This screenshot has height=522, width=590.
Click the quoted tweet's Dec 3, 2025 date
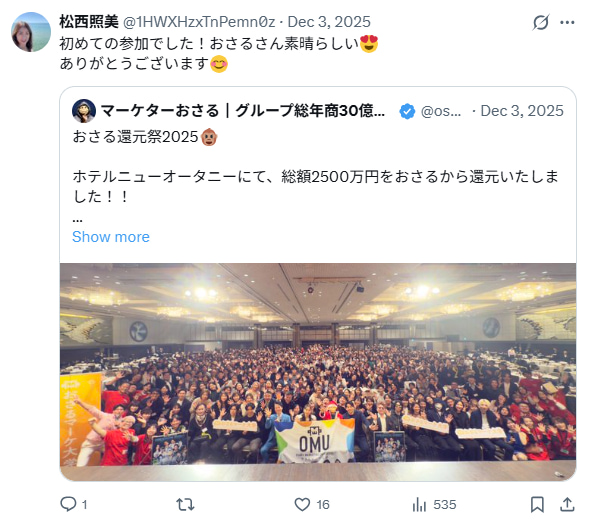pos(522,111)
